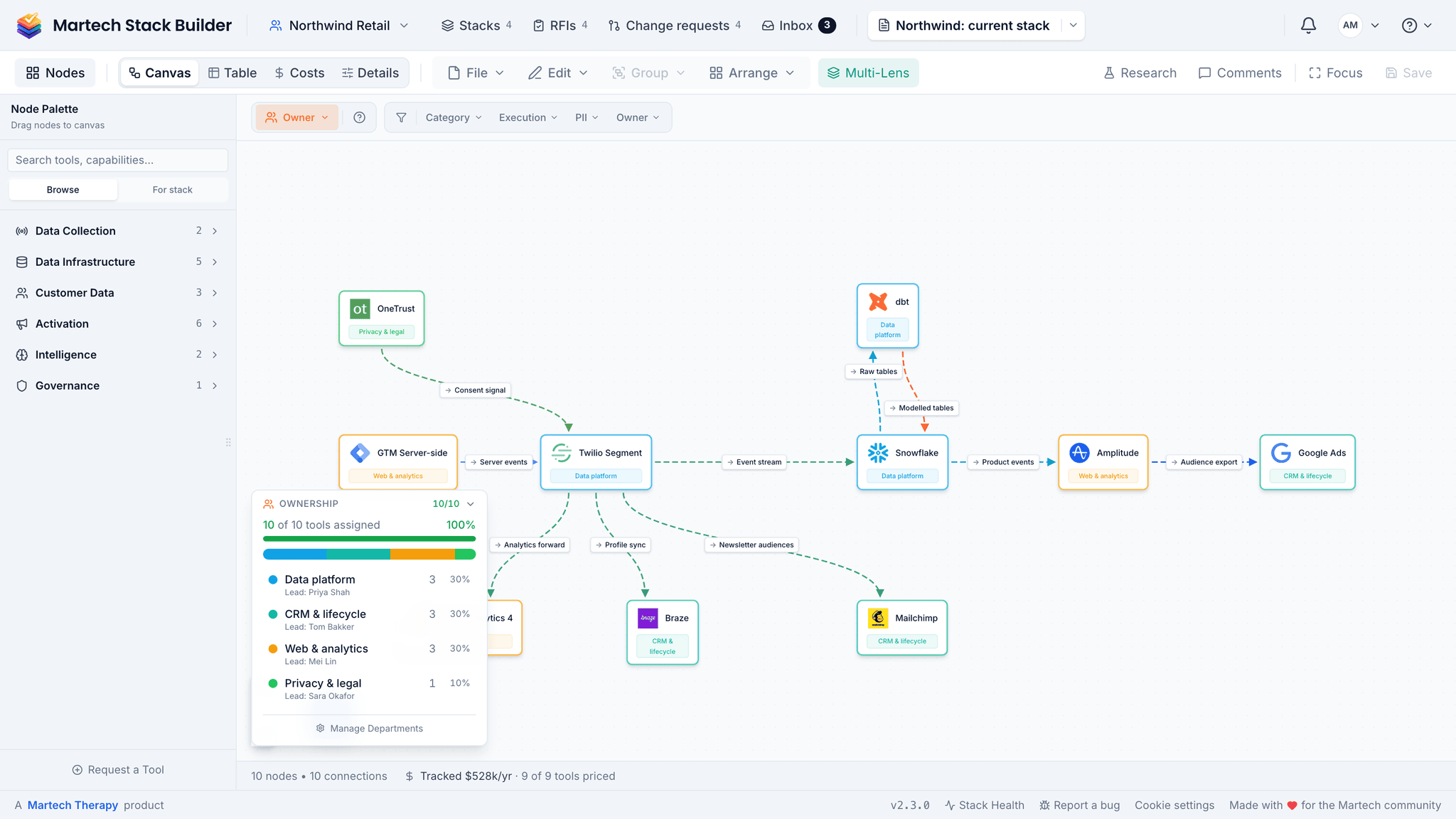Click the dbt node icon
The width and height of the screenshot is (1456, 819).
point(878,301)
